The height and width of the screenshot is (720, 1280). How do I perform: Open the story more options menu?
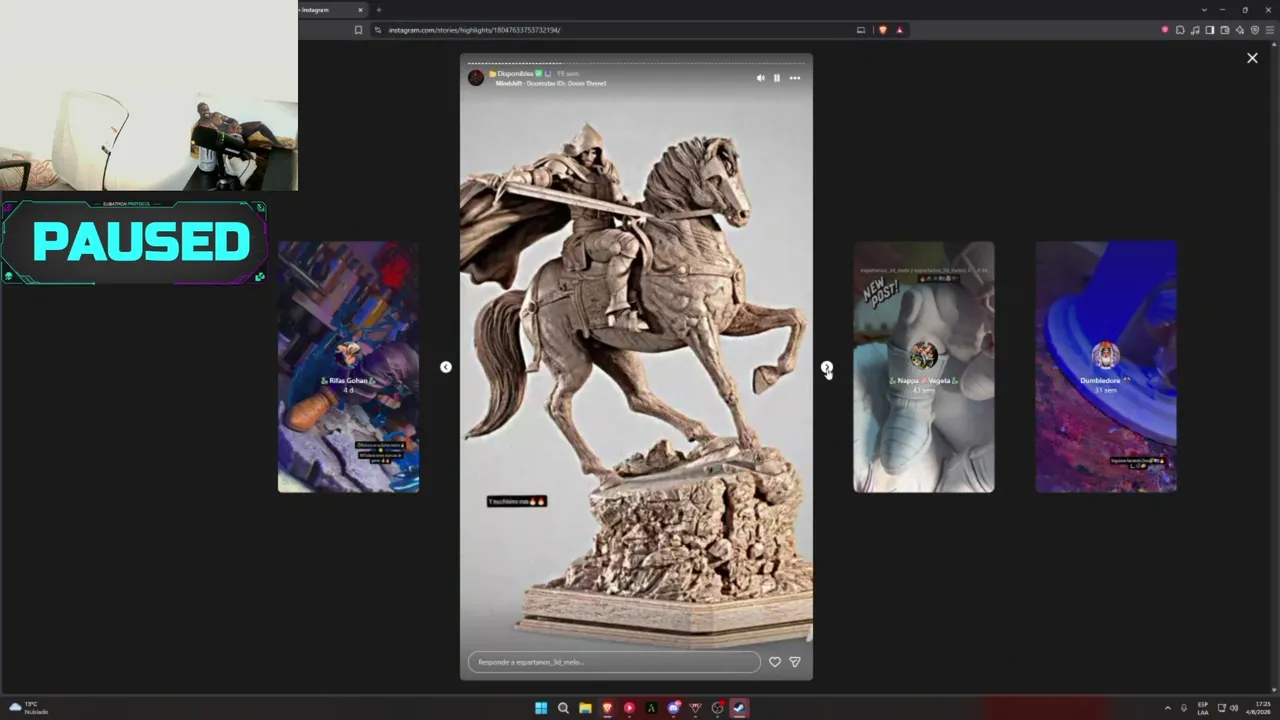click(x=795, y=78)
